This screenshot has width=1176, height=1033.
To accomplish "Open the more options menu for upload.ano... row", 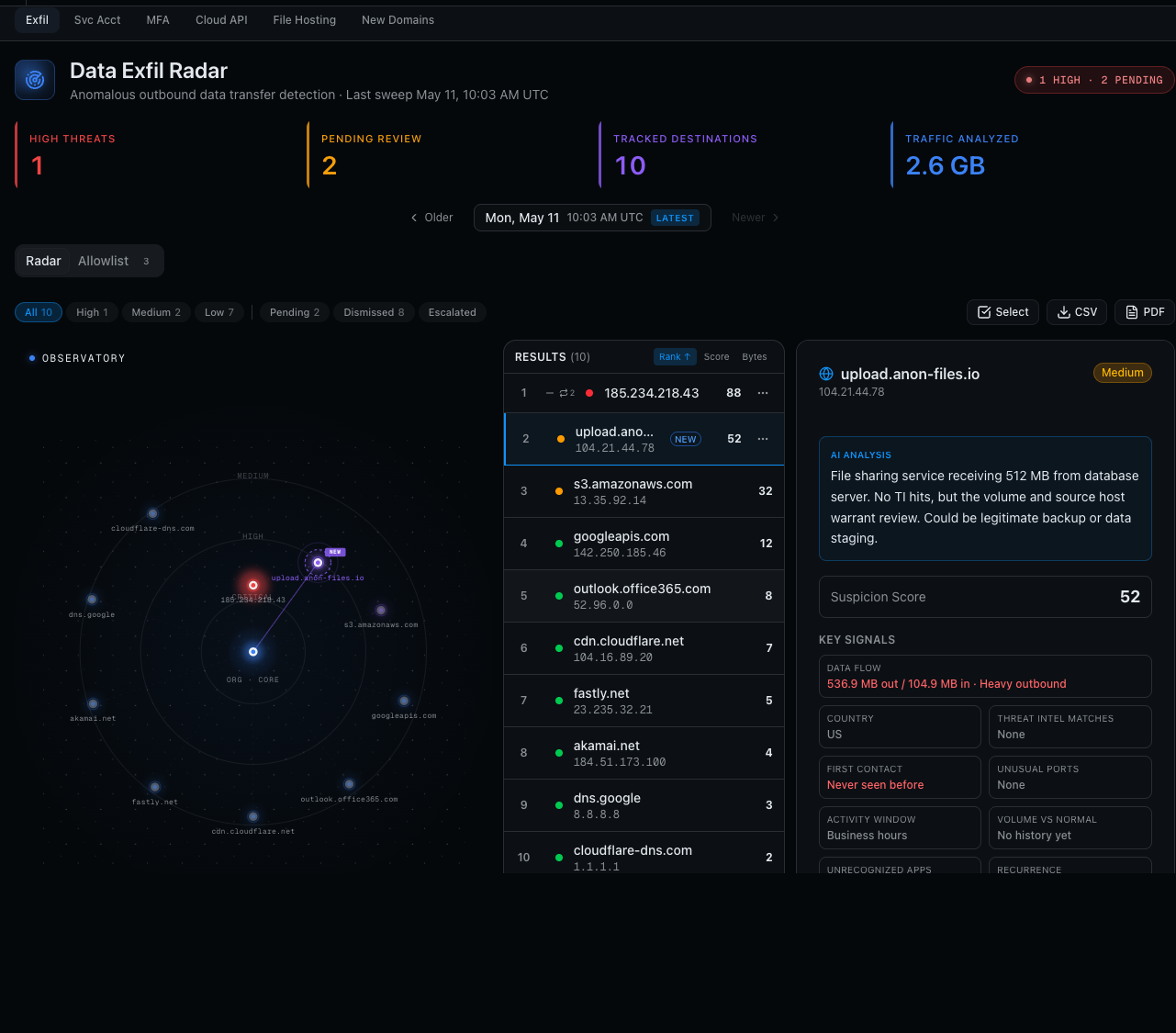I will 763,439.
